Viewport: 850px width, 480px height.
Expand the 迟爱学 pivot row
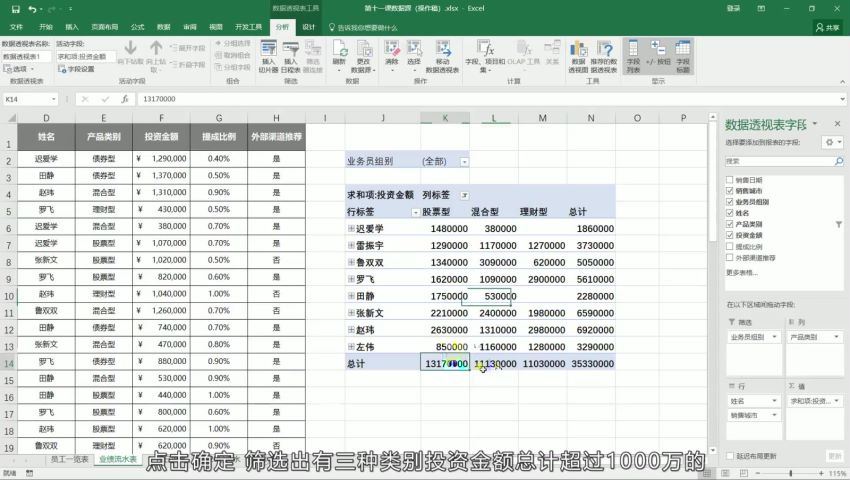[x=351, y=229]
